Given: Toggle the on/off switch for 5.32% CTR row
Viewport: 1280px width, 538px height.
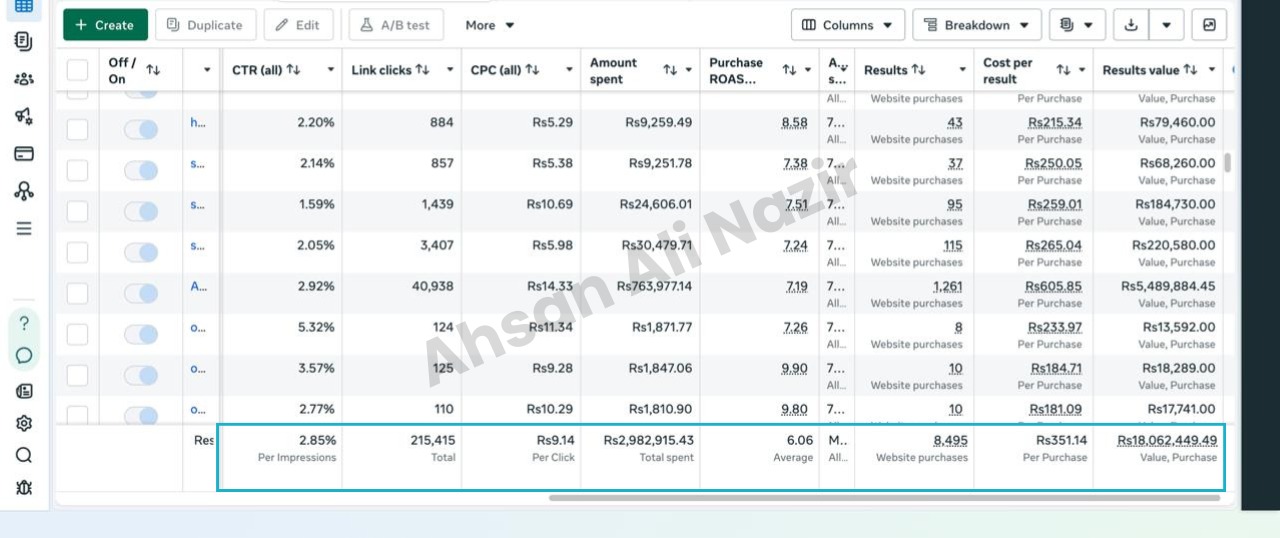Looking at the screenshot, I should tap(141, 334).
